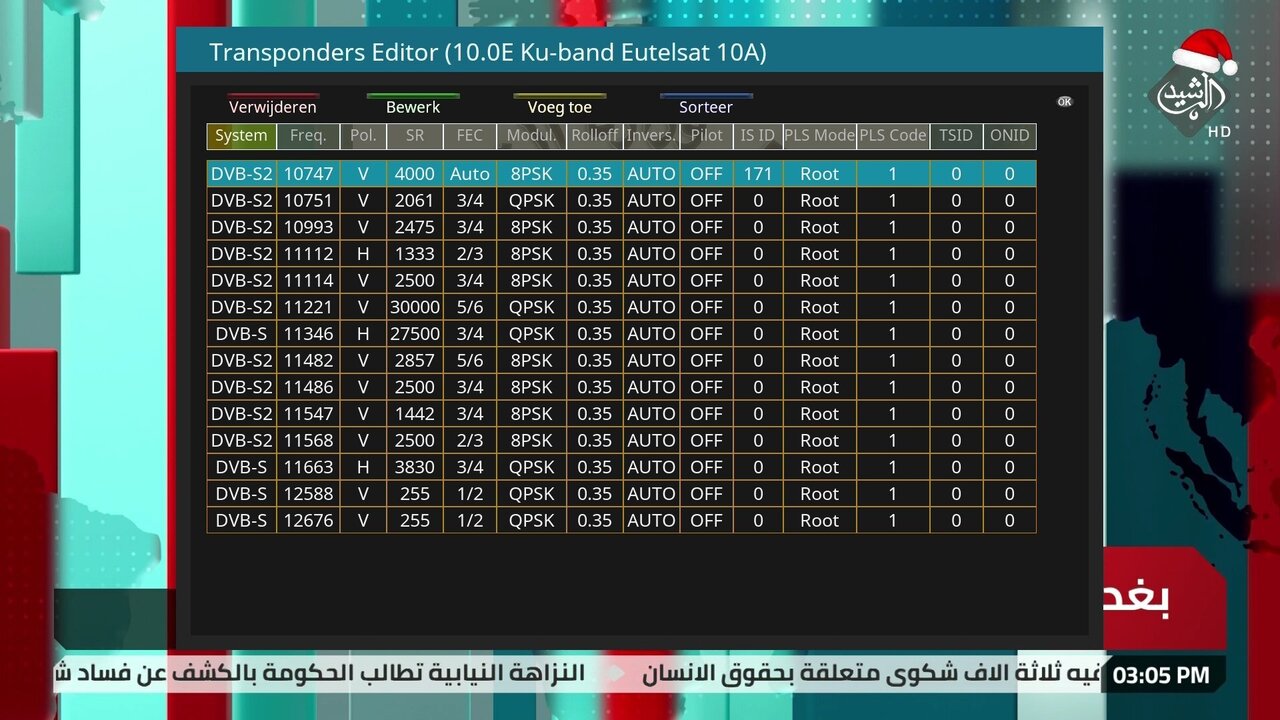
Task: Select the 11346 H DVB-S transponder row
Action: coord(620,334)
